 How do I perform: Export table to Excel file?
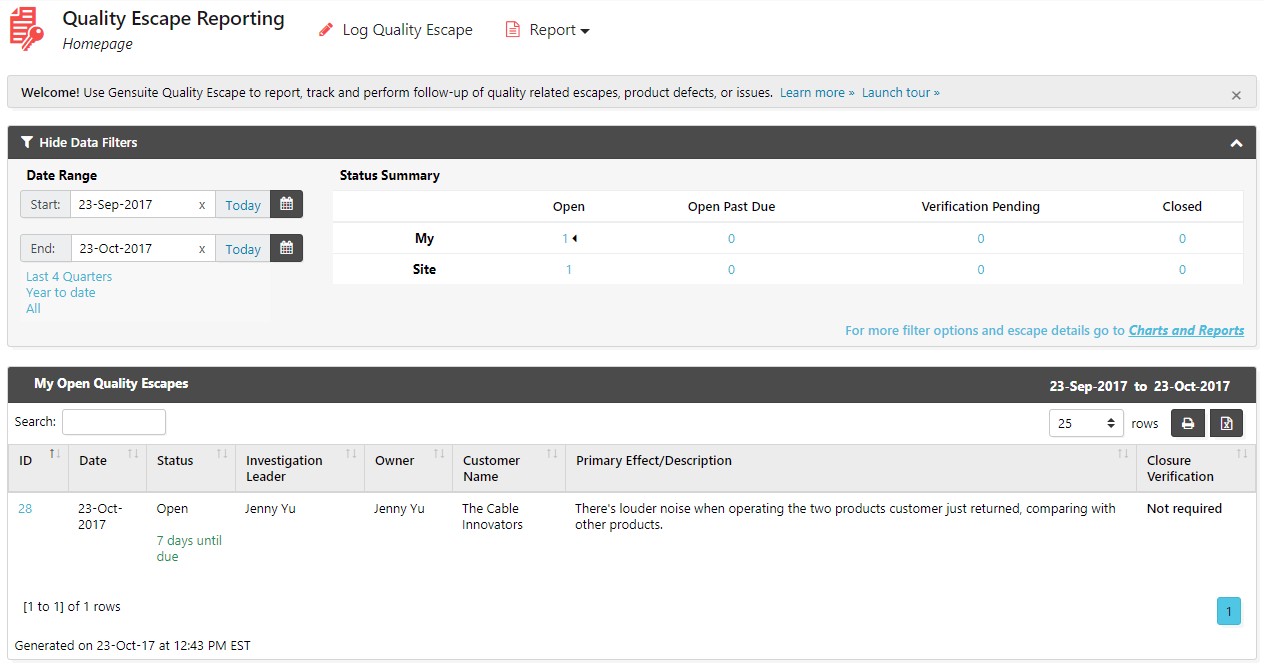tap(1226, 423)
